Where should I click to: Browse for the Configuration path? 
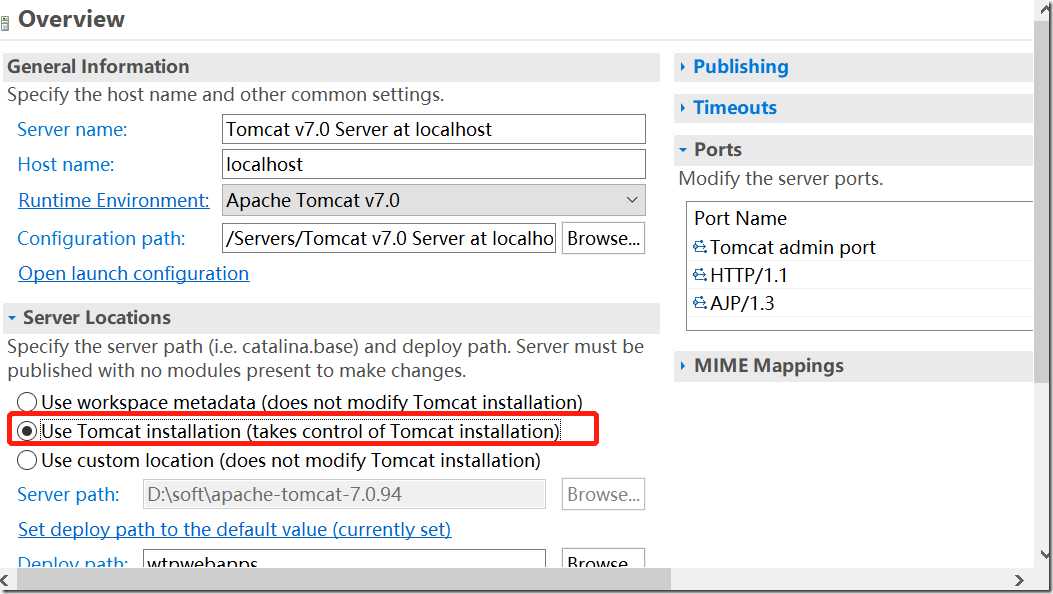click(603, 238)
